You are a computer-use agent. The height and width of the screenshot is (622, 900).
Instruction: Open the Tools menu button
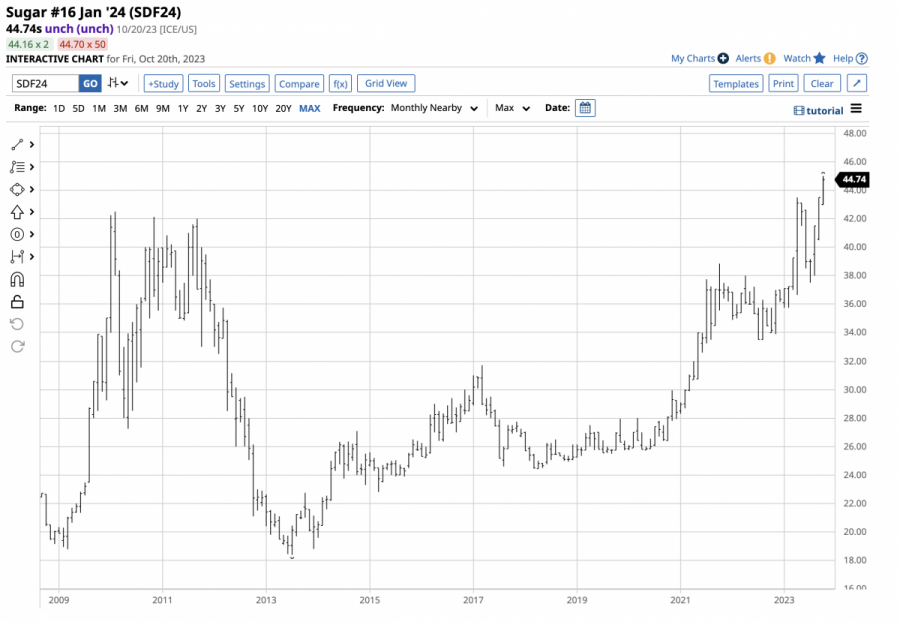tap(204, 83)
